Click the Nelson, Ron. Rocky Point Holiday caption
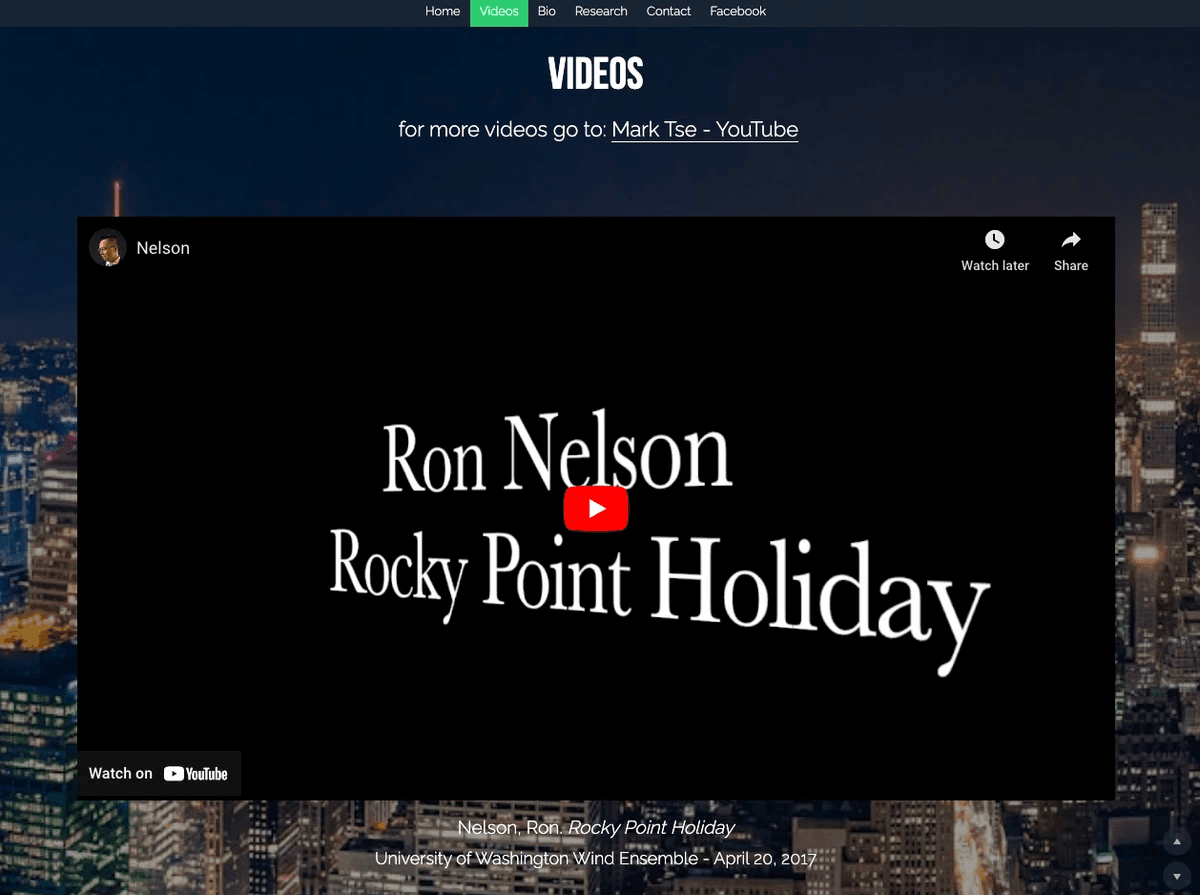This screenshot has height=895, width=1200. point(596,828)
